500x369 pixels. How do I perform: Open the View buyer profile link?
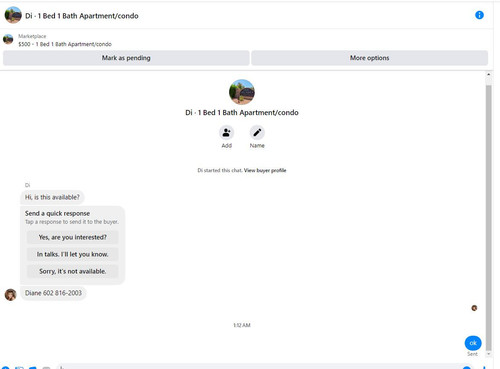point(265,170)
